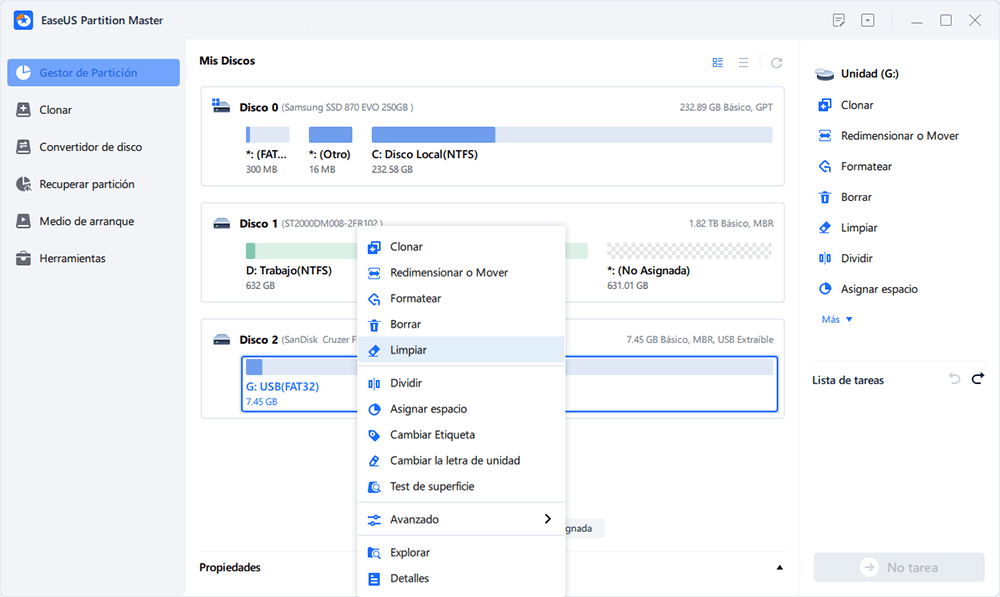The image size is (1000, 597).
Task: Click the Disco 2 drive icon
Action: click(x=221, y=339)
